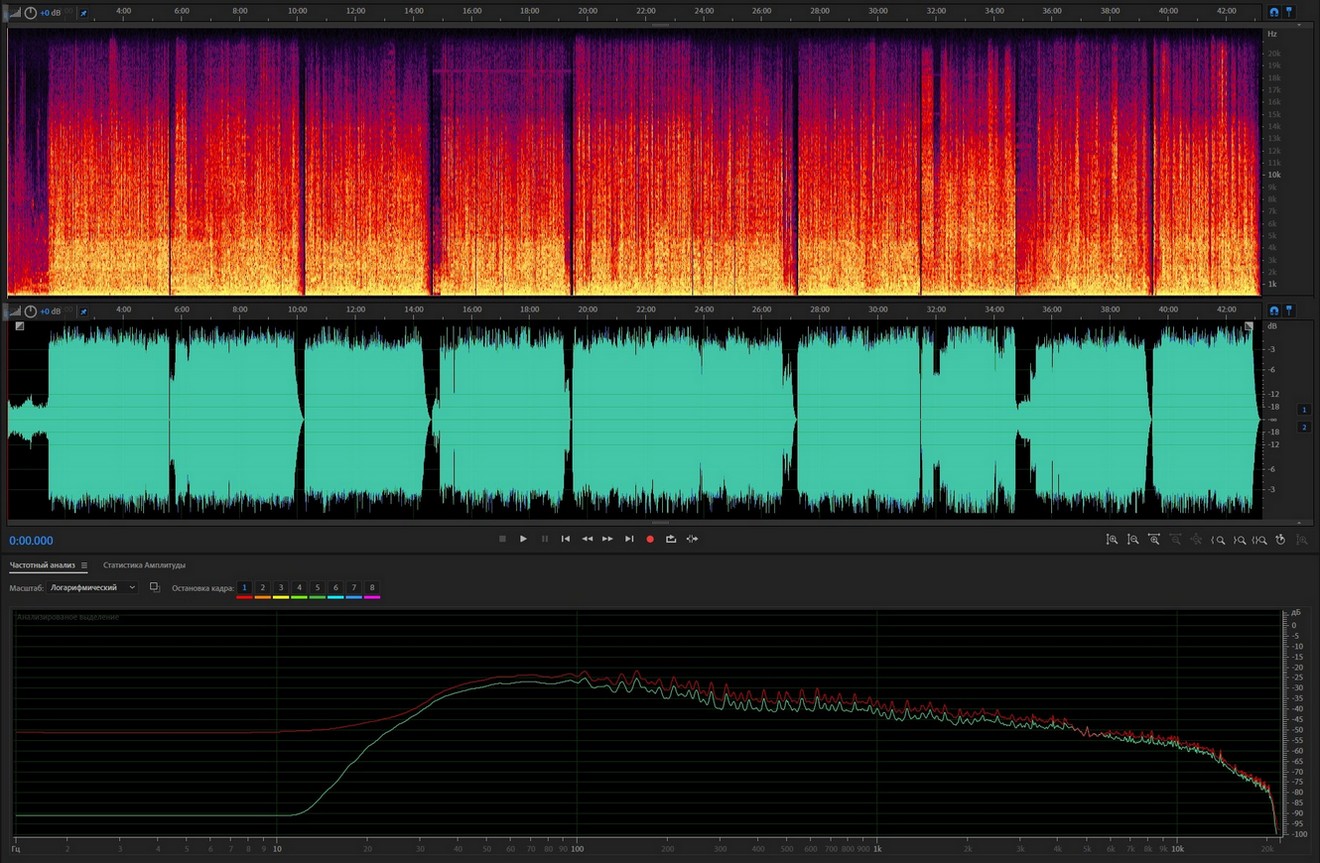Toggle hold frame button 8
The image size is (1320, 863).
pyautogui.click(x=372, y=588)
